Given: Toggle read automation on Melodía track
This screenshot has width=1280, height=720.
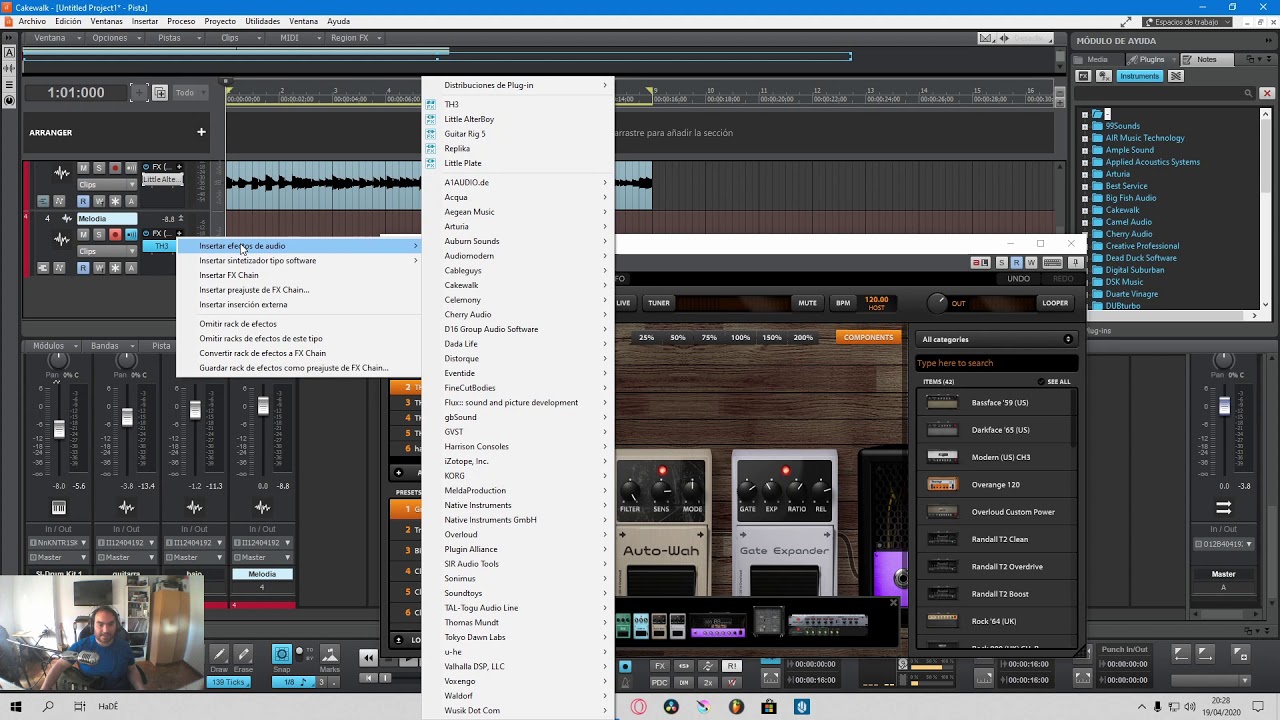Looking at the screenshot, I should tap(83, 268).
